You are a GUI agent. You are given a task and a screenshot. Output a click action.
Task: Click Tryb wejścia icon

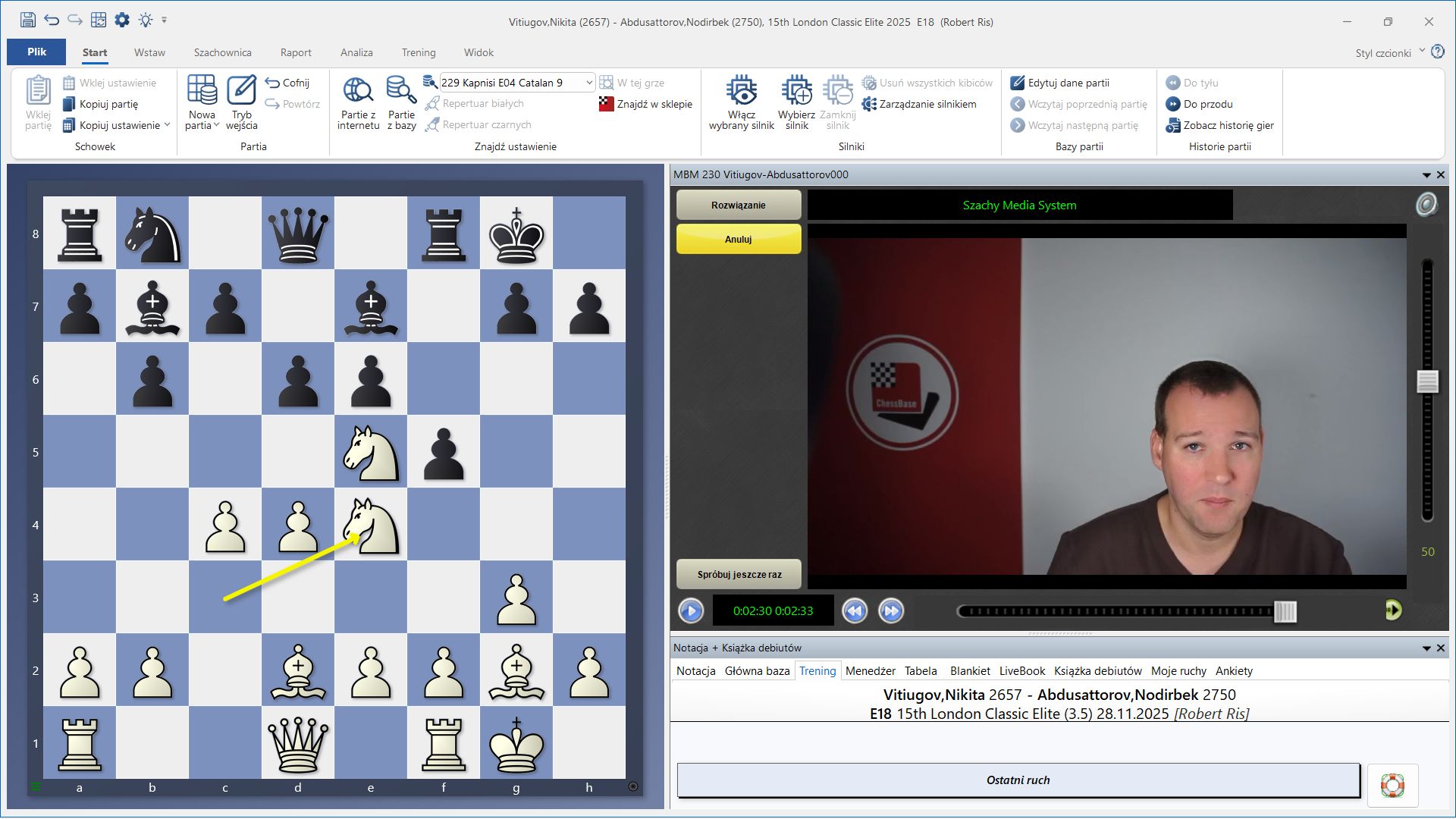[241, 91]
